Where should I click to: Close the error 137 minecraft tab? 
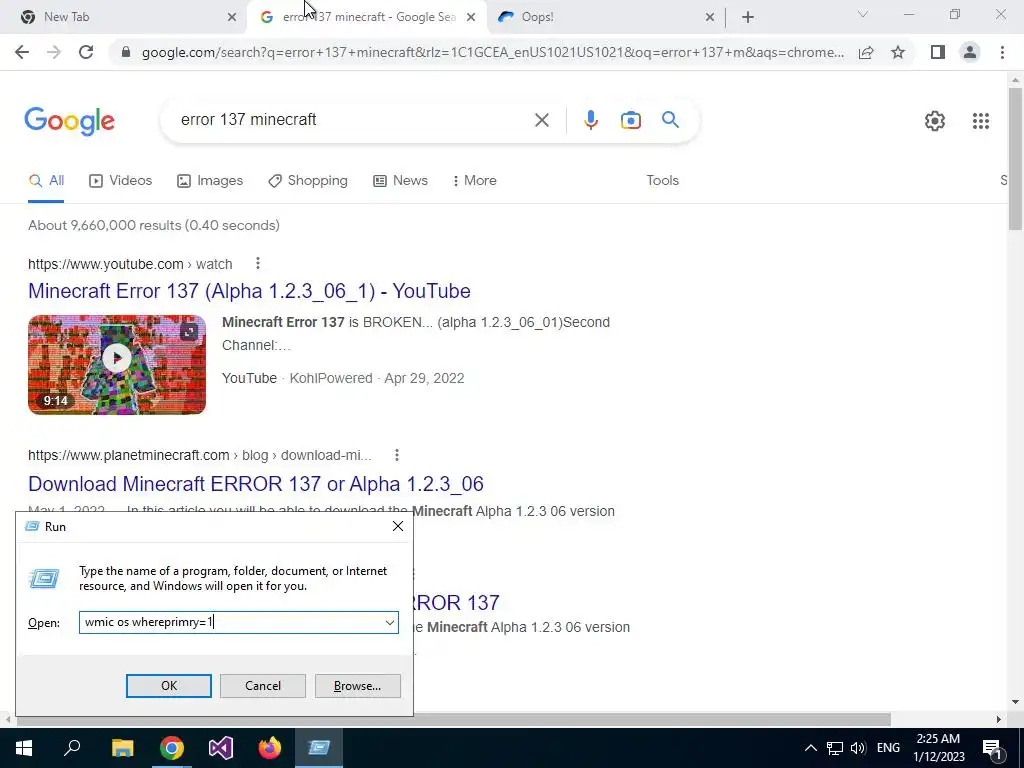click(x=471, y=17)
